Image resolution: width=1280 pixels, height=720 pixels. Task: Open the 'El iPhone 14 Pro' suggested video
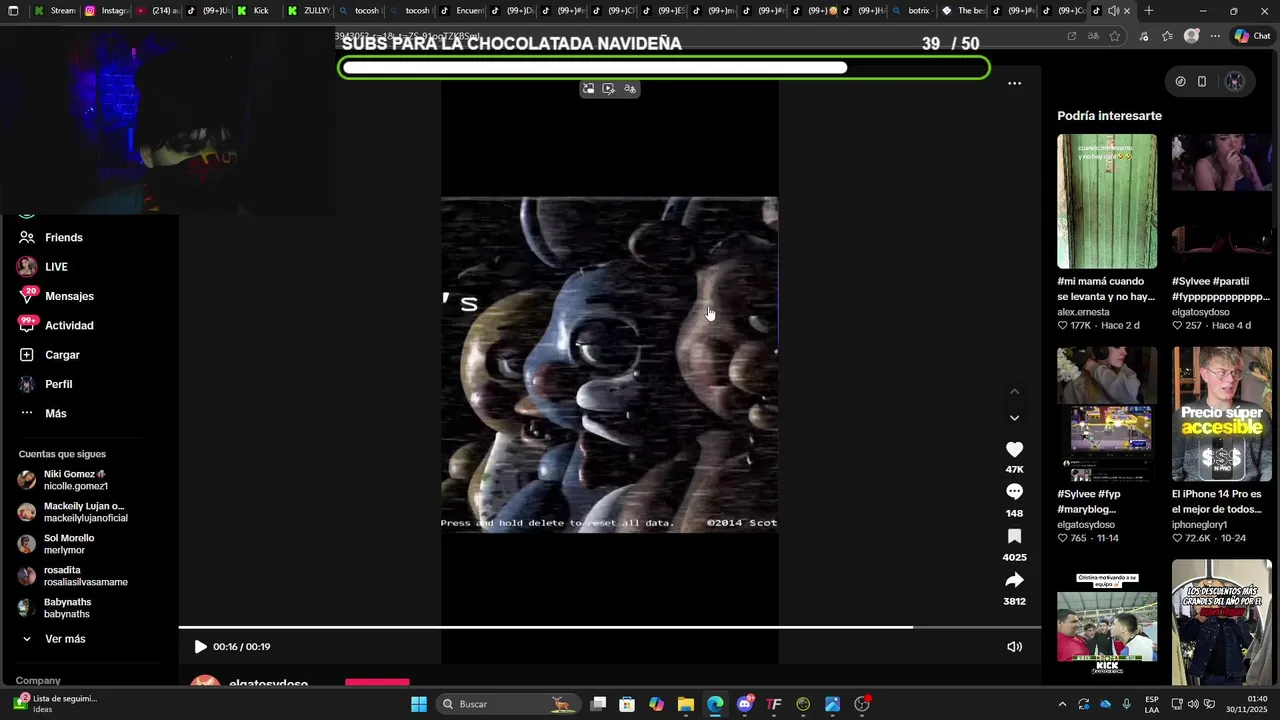(1222, 414)
